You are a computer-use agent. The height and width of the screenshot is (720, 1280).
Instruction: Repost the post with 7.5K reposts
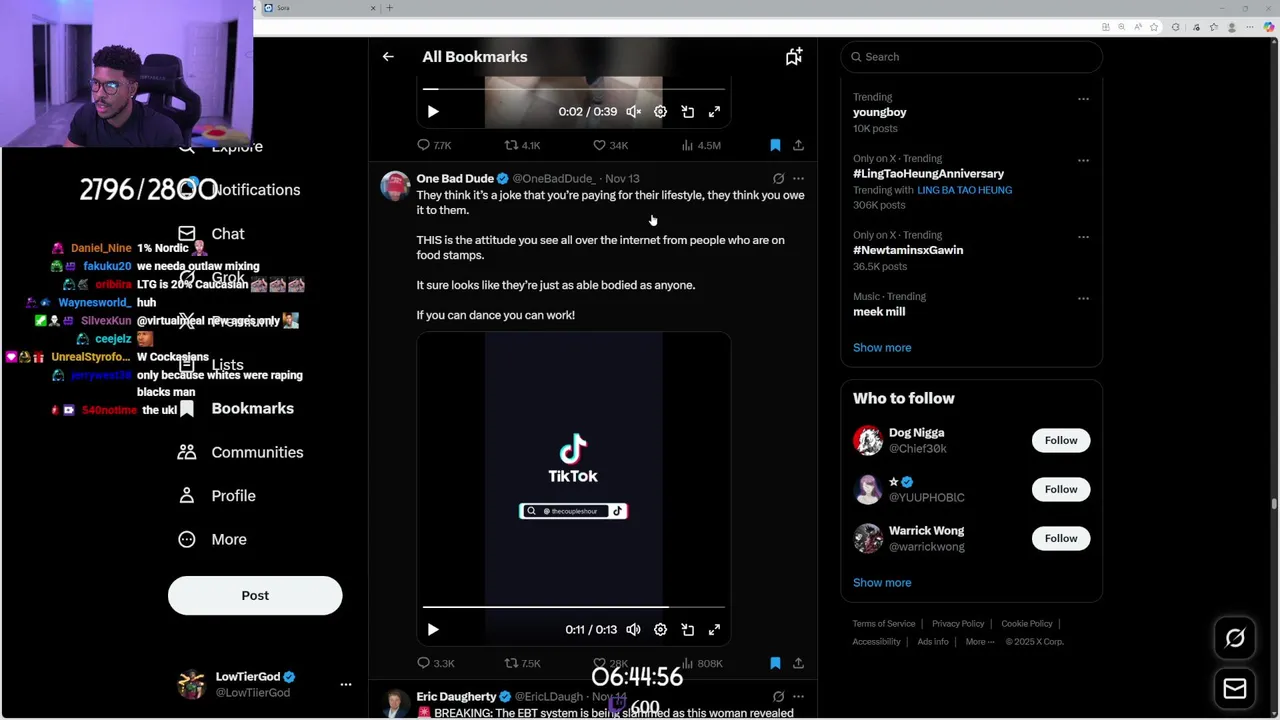tap(522, 663)
